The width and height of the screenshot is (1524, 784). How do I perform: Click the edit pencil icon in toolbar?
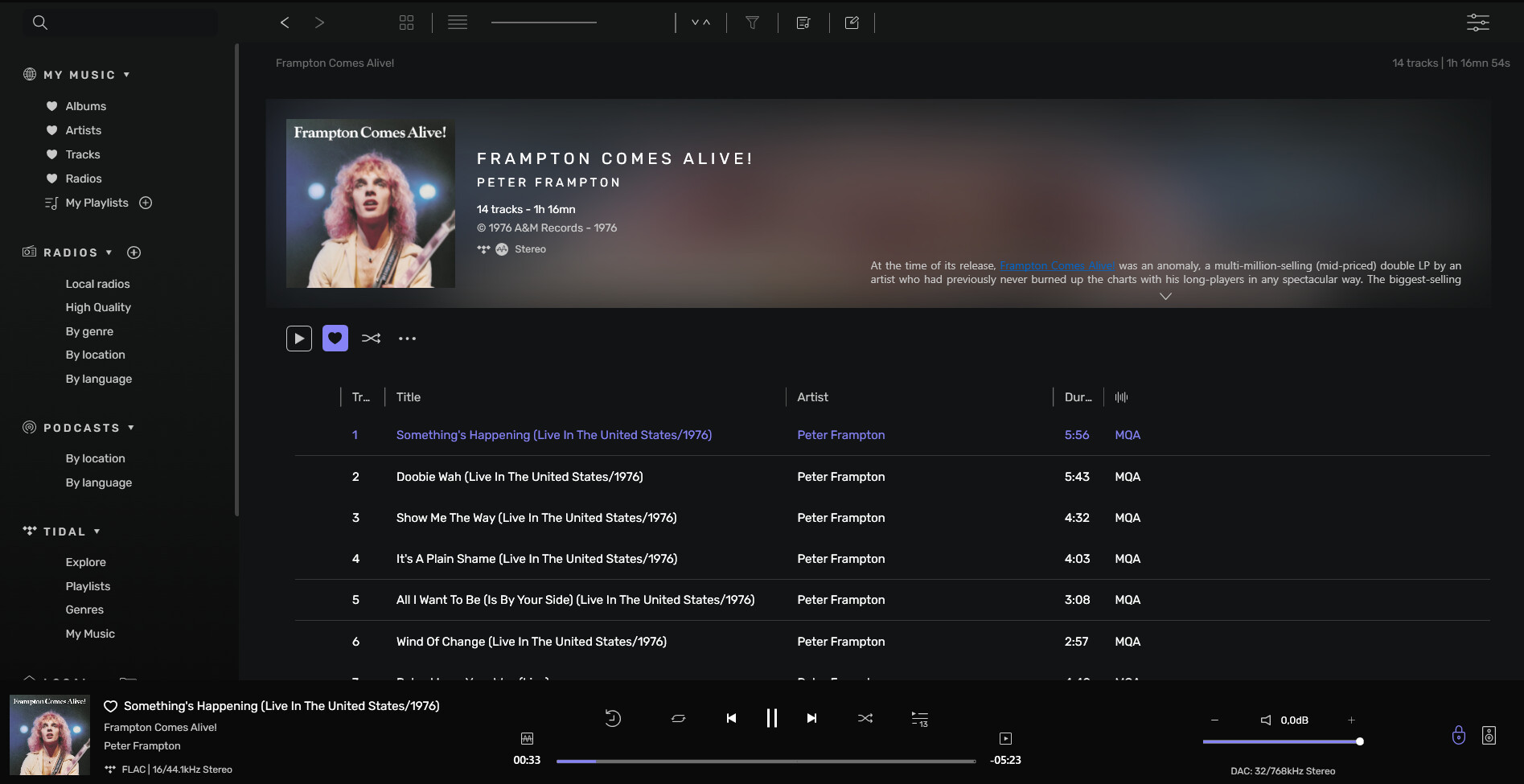click(x=852, y=23)
